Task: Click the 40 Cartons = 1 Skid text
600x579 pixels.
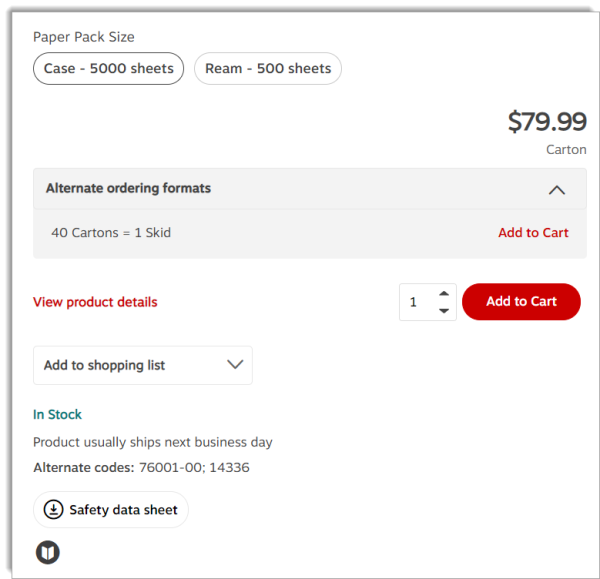Action: coord(111,233)
